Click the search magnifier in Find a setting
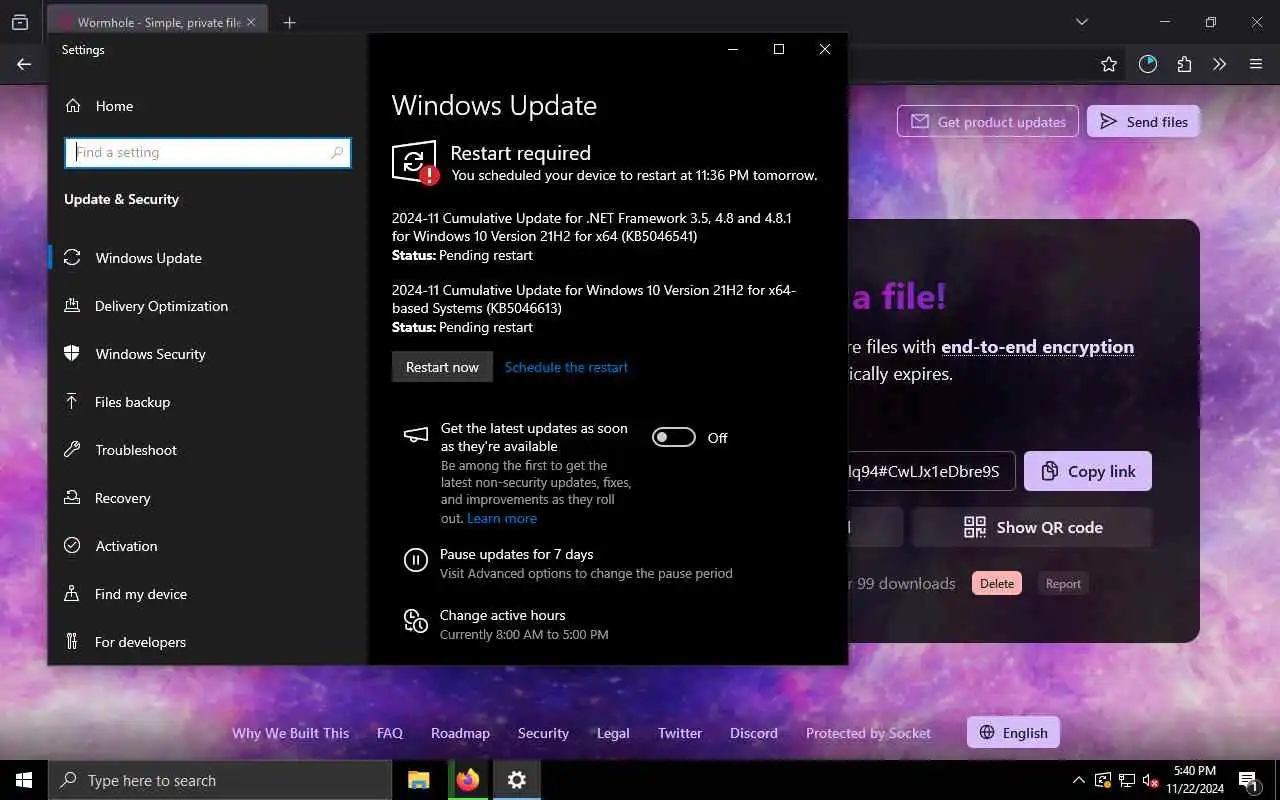1280x800 pixels. pyautogui.click(x=337, y=153)
